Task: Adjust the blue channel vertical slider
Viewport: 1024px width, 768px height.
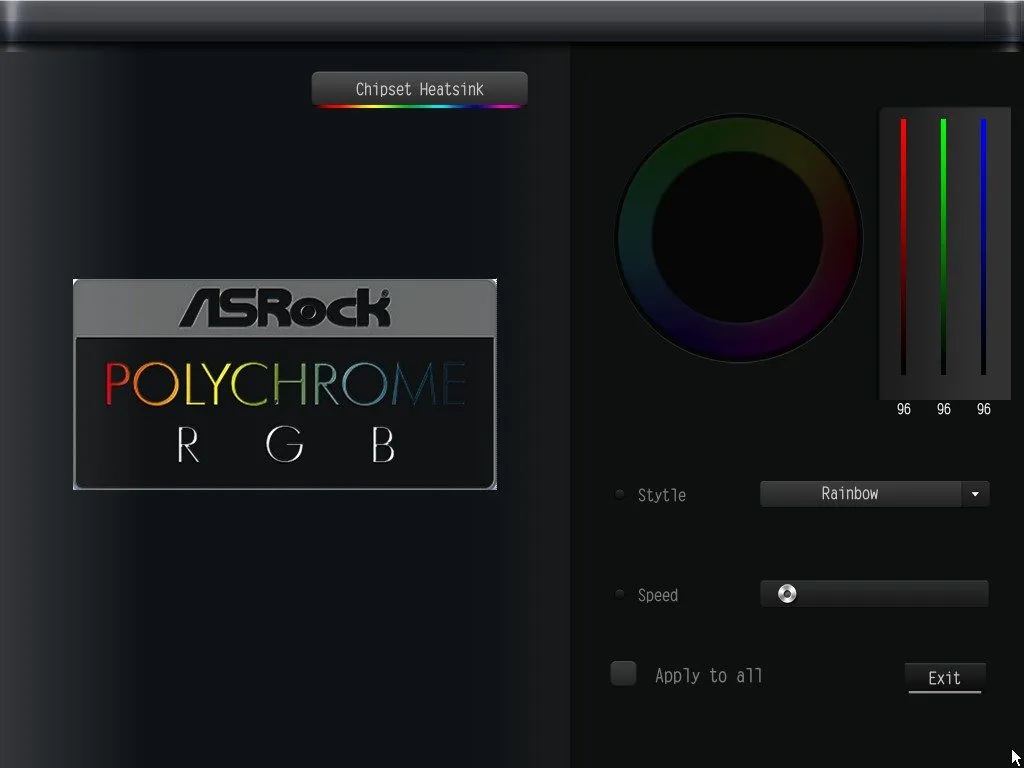Action: (x=983, y=246)
